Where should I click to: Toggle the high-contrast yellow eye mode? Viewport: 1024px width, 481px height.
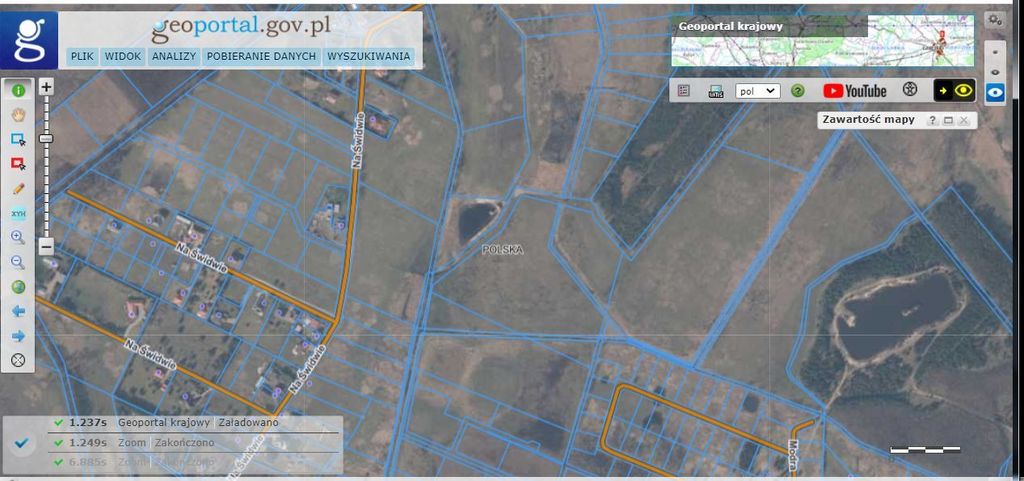coord(955,90)
